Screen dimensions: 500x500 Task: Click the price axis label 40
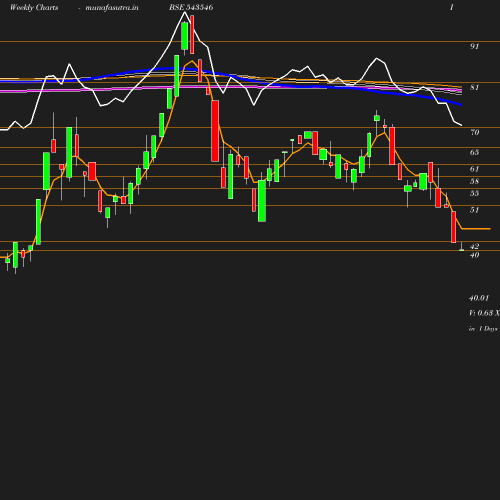click(x=474, y=255)
